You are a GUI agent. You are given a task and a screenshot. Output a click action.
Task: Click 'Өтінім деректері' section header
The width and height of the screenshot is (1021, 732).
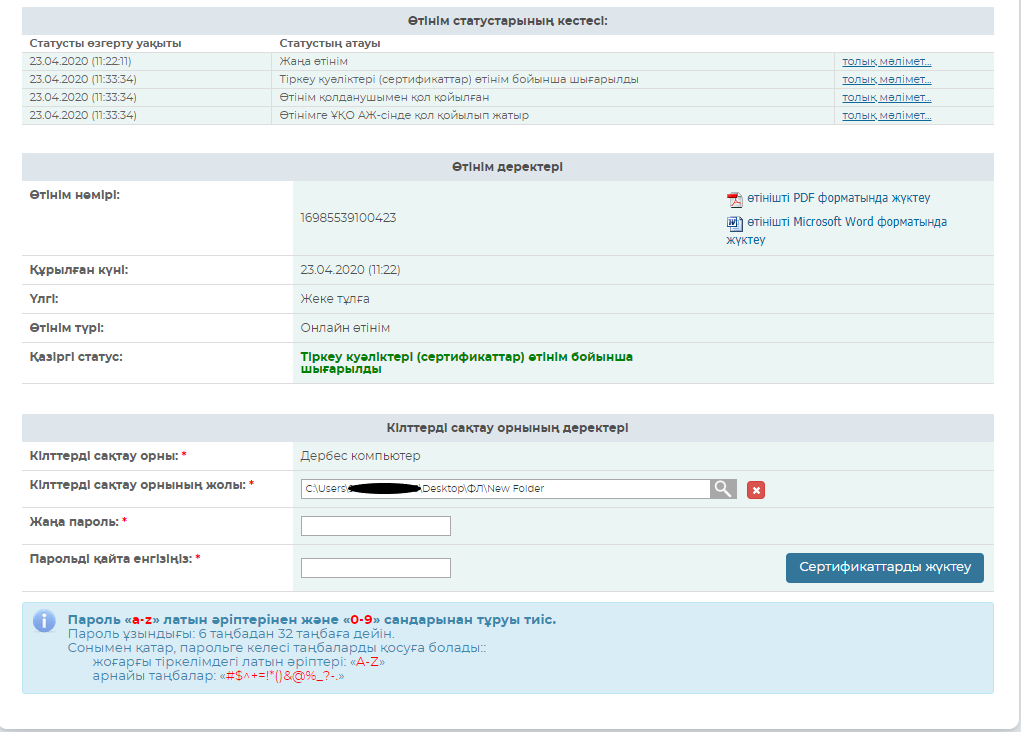507,167
